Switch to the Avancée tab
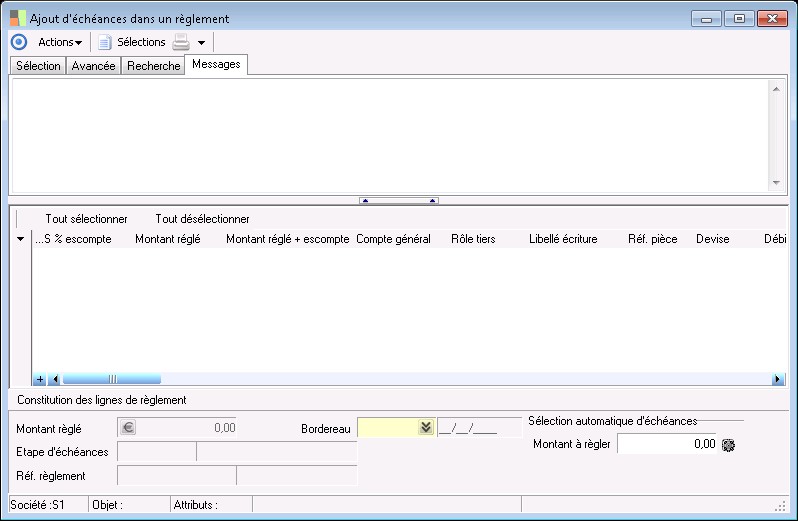 94,66
